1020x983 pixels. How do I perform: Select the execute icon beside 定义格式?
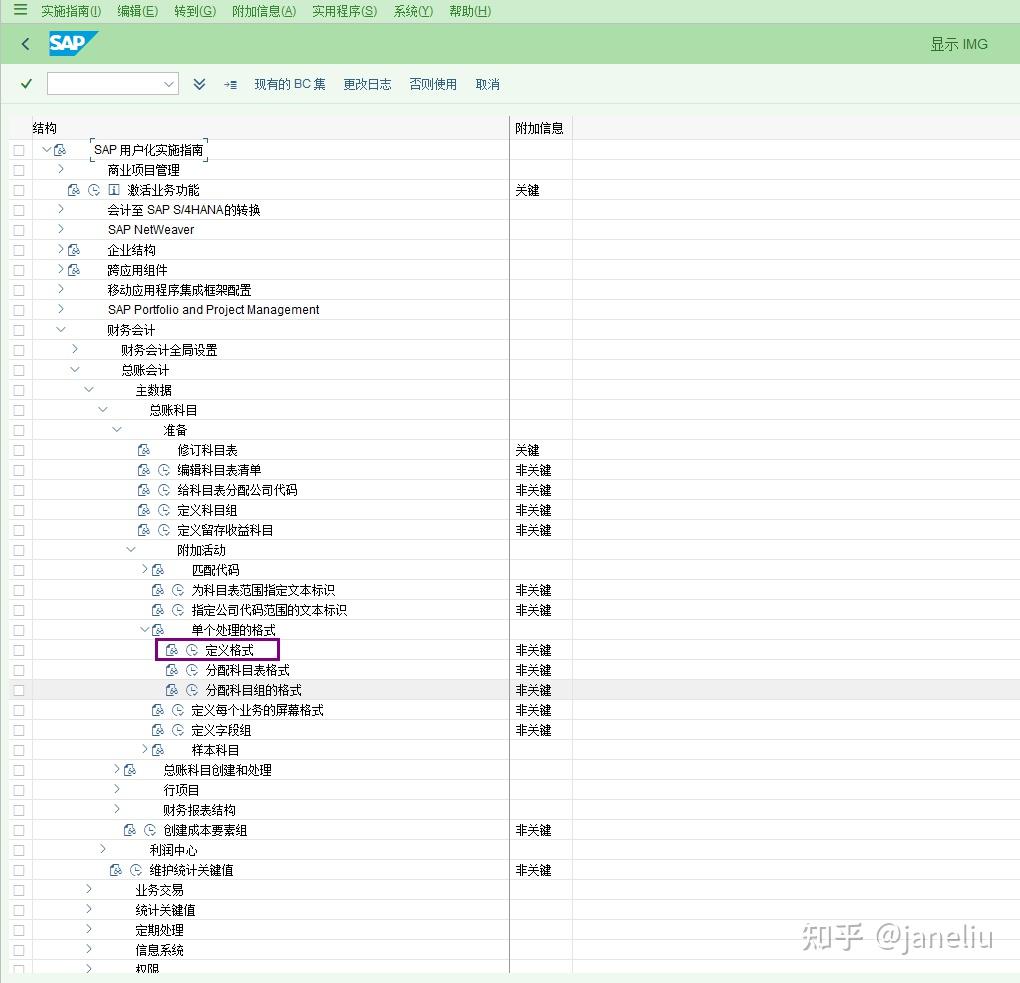(x=191, y=650)
